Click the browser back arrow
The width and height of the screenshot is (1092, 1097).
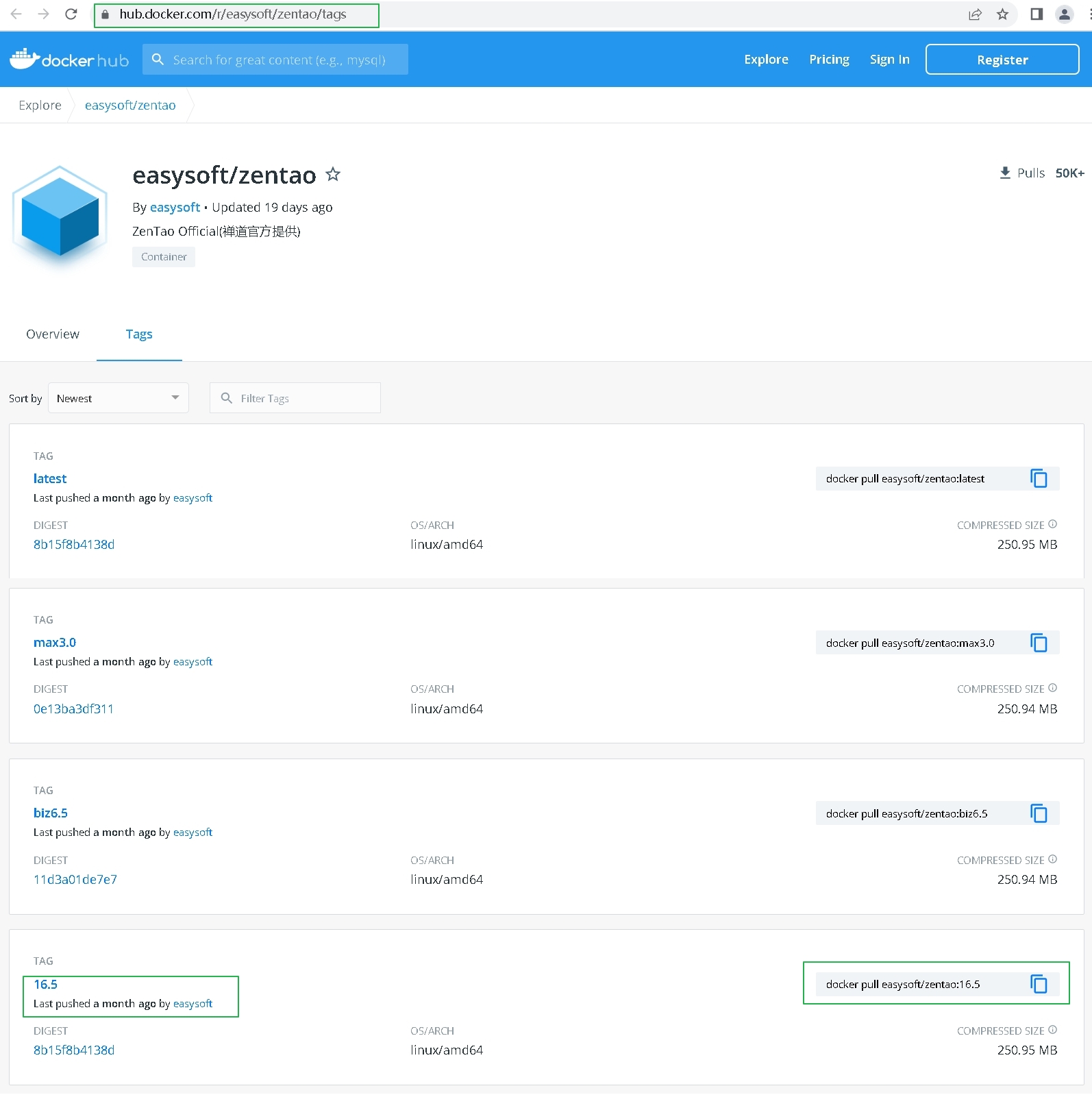pyautogui.click(x=16, y=14)
